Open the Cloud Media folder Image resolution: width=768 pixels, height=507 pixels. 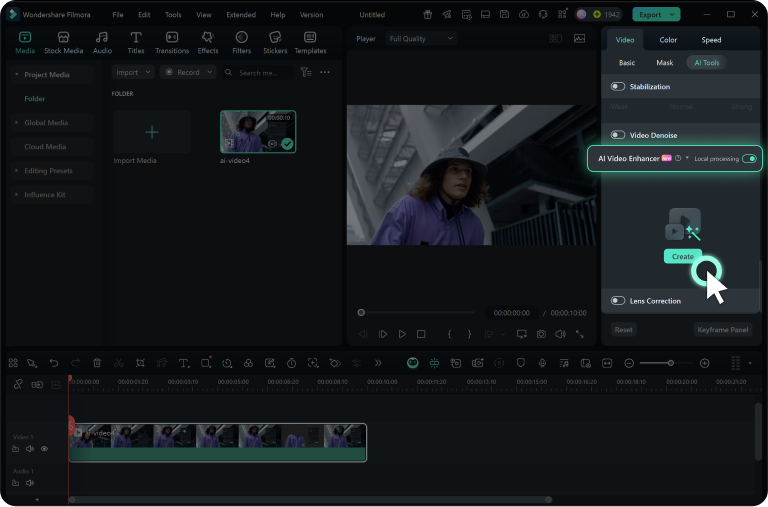(x=45, y=146)
